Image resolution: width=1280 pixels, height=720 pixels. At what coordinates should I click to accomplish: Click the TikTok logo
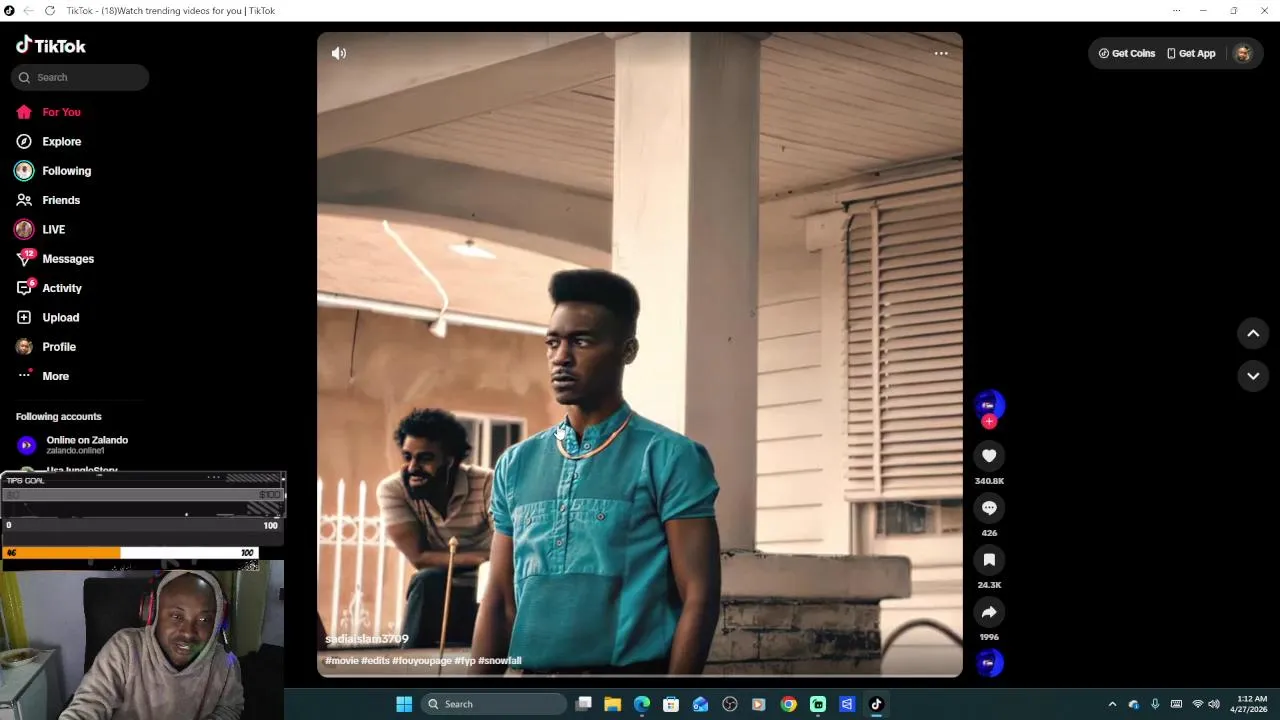(x=51, y=45)
